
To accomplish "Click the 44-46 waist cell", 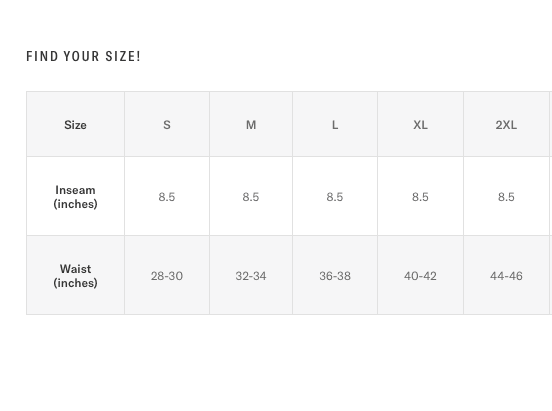I will (x=506, y=275).
